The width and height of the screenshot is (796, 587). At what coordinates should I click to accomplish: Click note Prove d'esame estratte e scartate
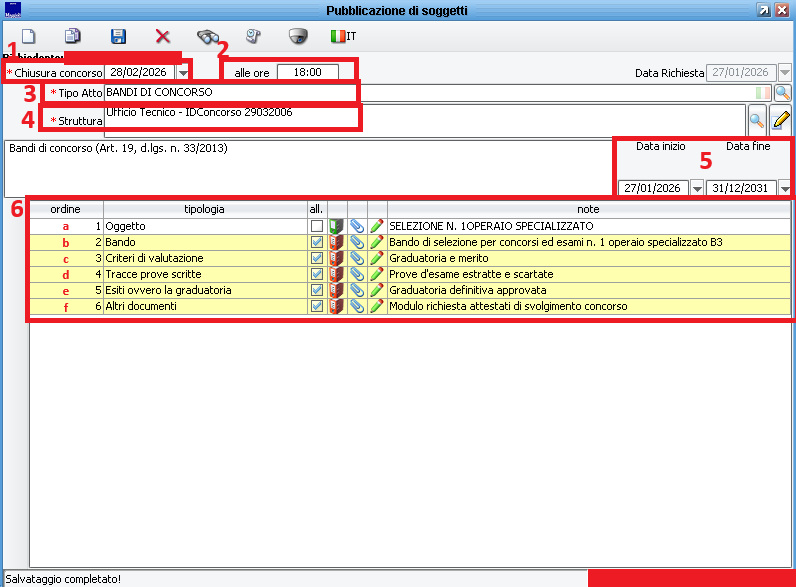471,274
